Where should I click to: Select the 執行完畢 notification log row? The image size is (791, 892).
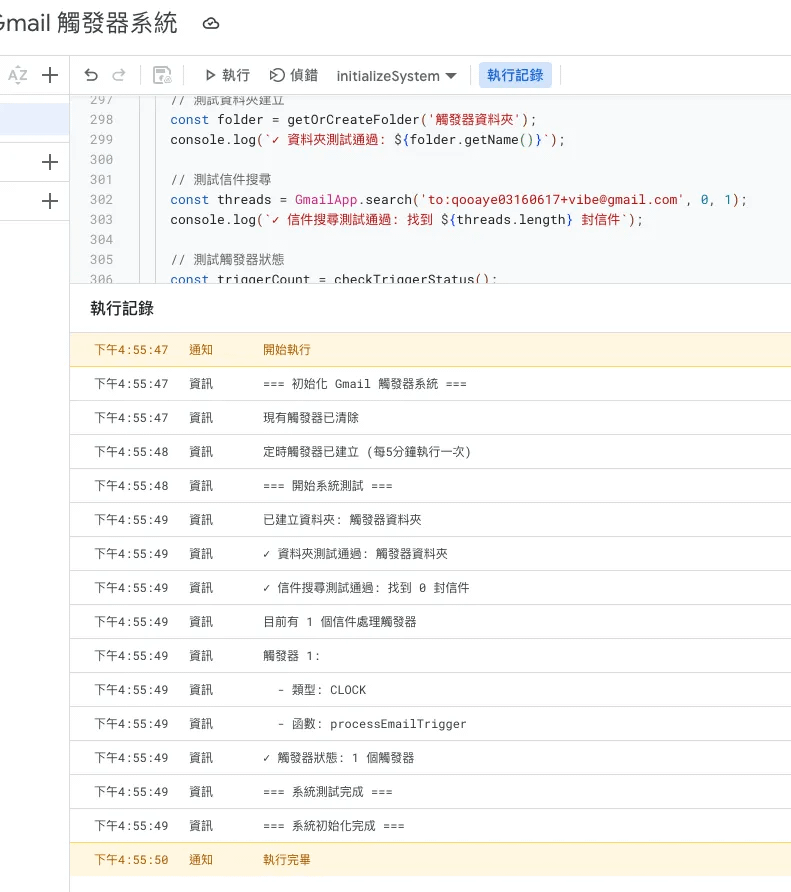click(x=430, y=860)
